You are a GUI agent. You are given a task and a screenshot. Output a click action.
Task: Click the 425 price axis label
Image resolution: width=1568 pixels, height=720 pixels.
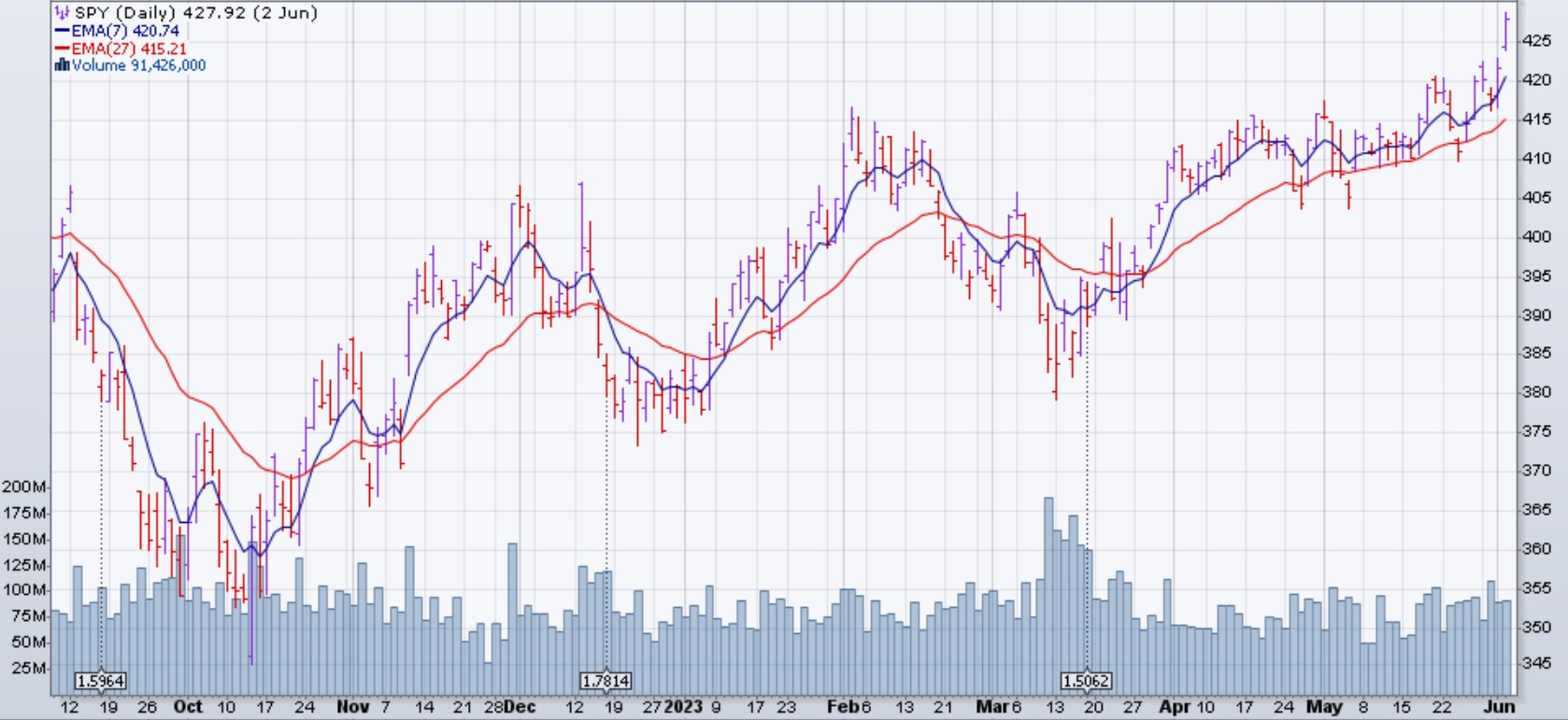pyautogui.click(x=1537, y=40)
